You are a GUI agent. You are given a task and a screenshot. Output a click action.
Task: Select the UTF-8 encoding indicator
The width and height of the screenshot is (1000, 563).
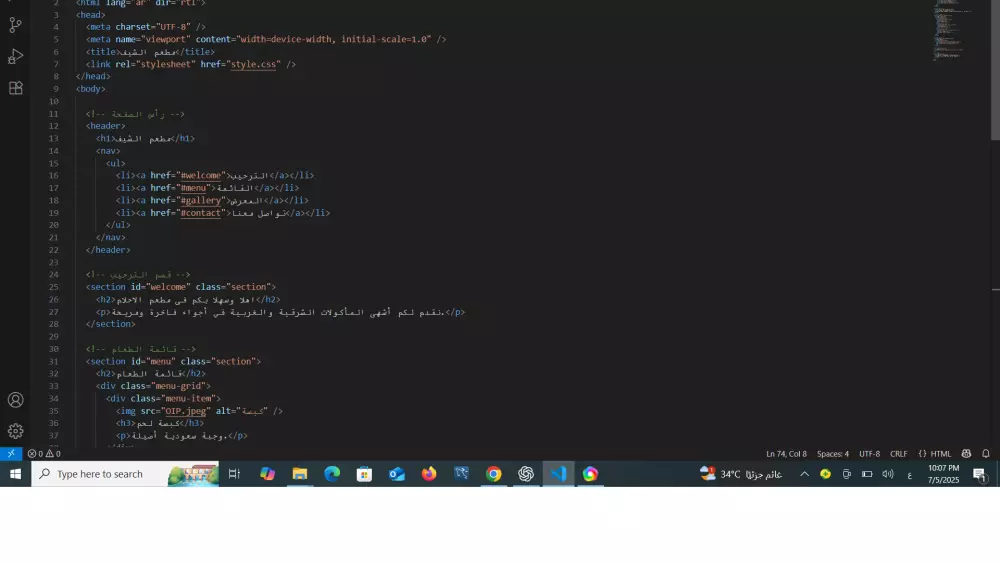coord(869,454)
